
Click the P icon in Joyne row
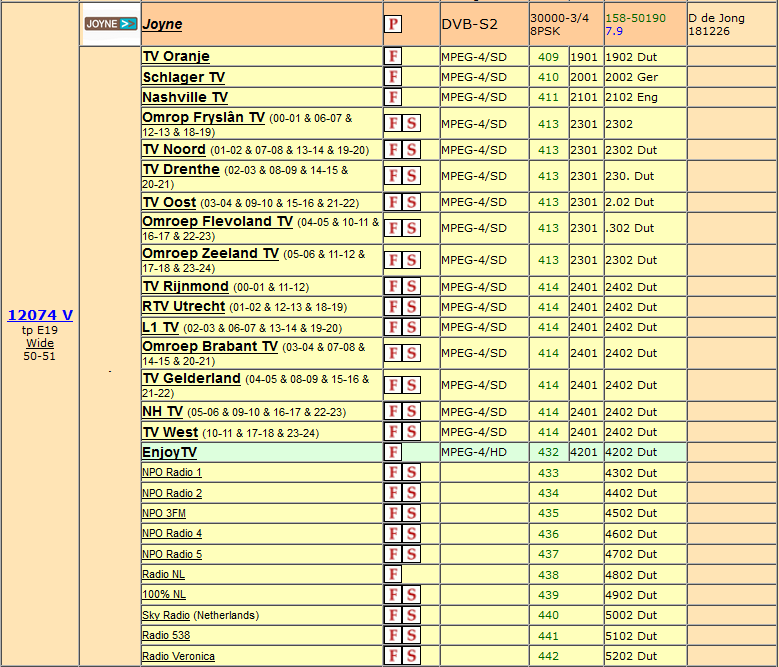pyautogui.click(x=393, y=24)
